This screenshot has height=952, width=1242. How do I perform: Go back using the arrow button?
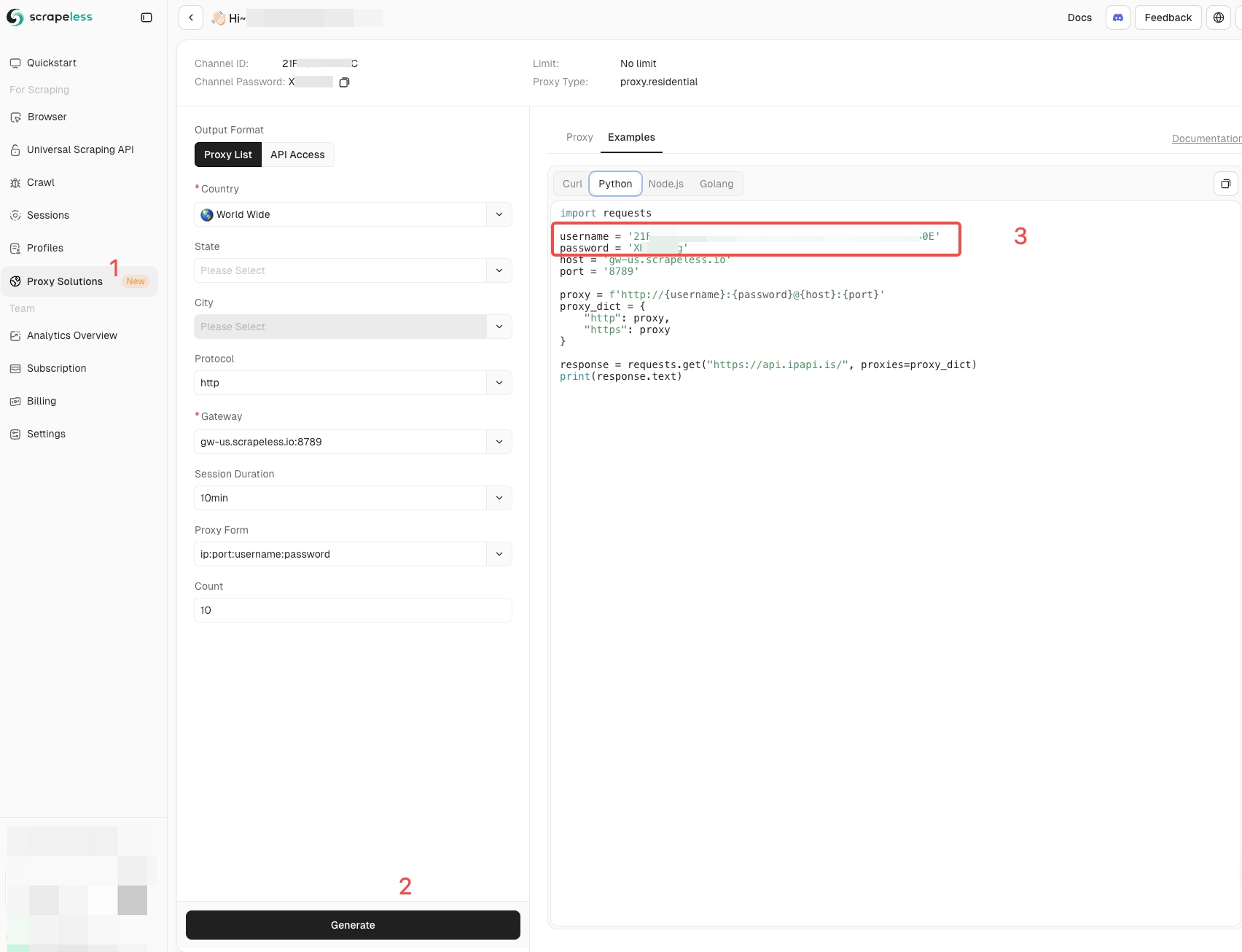pos(191,17)
